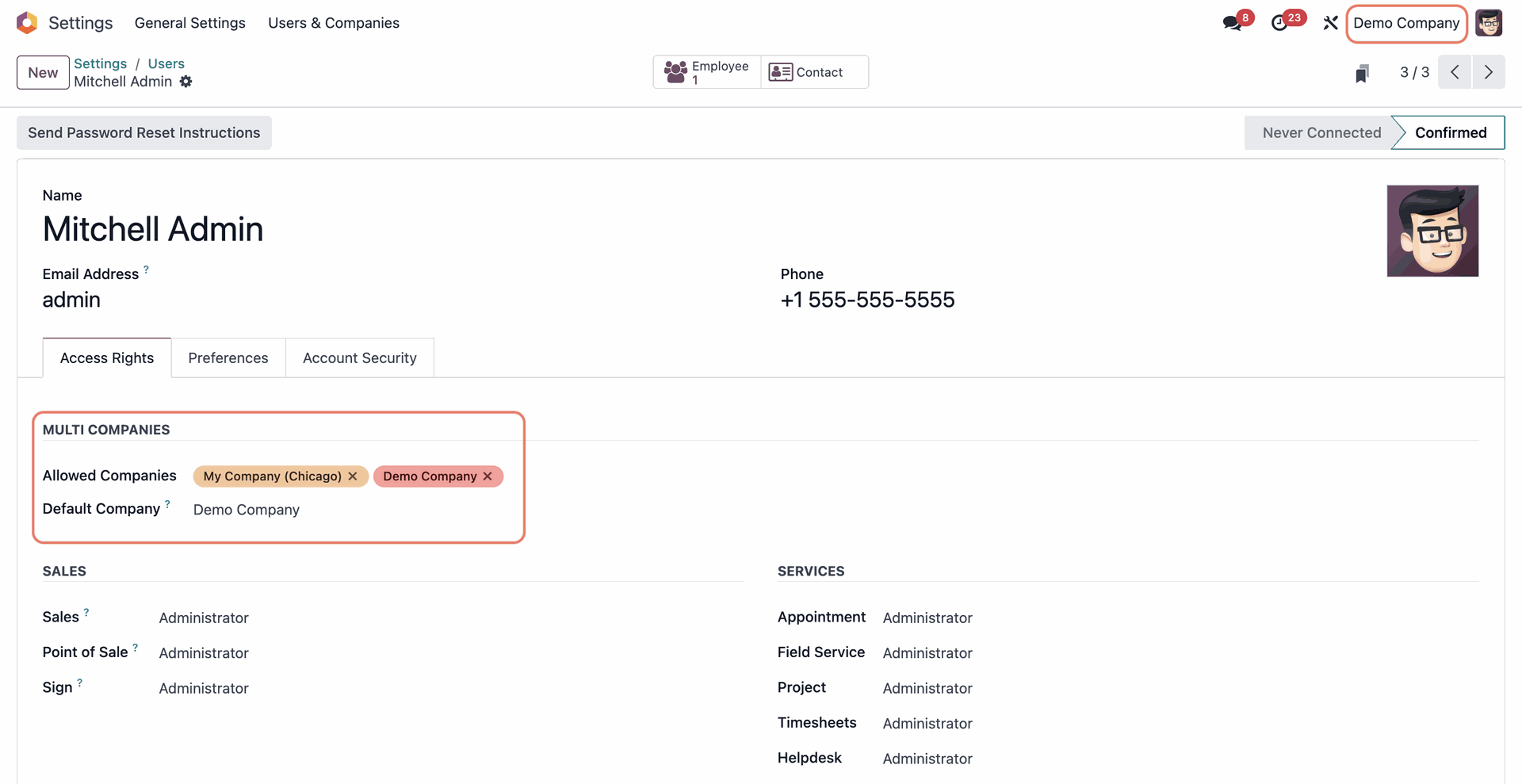Image resolution: width=1522 pixels, height=784 pixels.
Task: Click the developer tools wrench icon
Action: 1330,23
